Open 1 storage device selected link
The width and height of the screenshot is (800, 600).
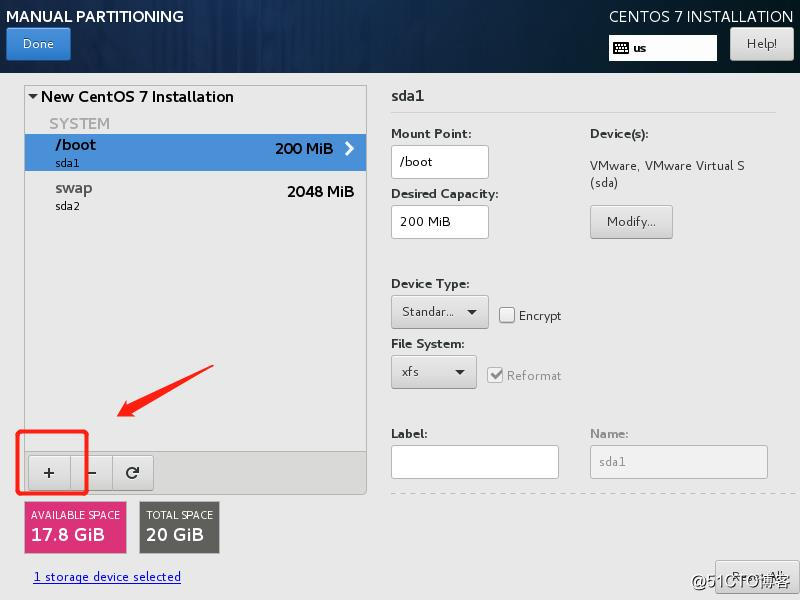(107, 577)
